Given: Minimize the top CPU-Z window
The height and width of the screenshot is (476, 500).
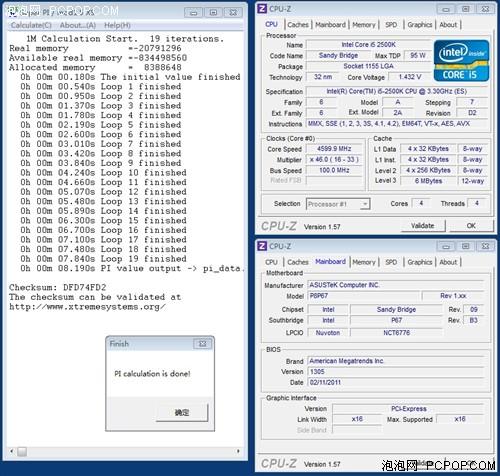Looking at the screenshot, I should pyautogui.click(x=446, y=9).
